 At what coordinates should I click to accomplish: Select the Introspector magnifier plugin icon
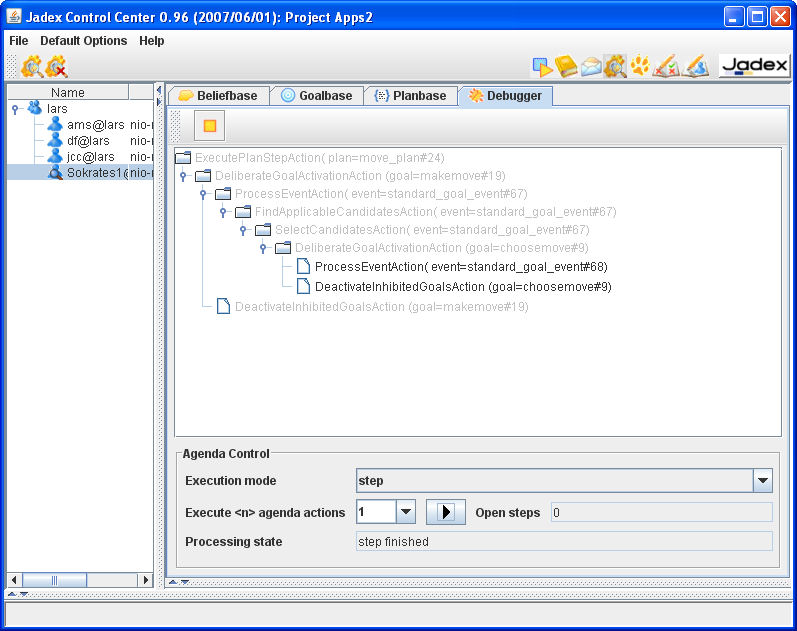tap(615, 67)
